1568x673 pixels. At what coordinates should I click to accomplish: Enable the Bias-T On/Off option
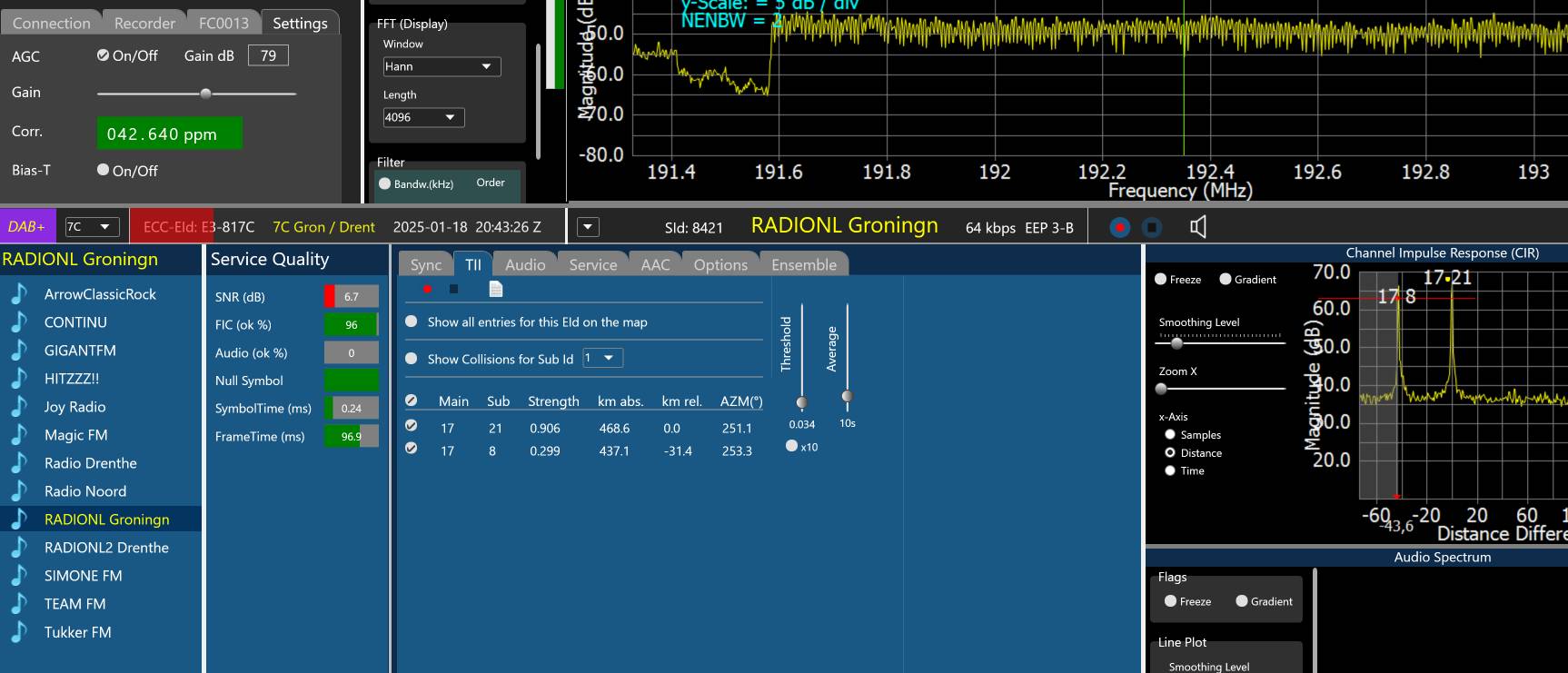pyautogui.click(x=104, y=170)
